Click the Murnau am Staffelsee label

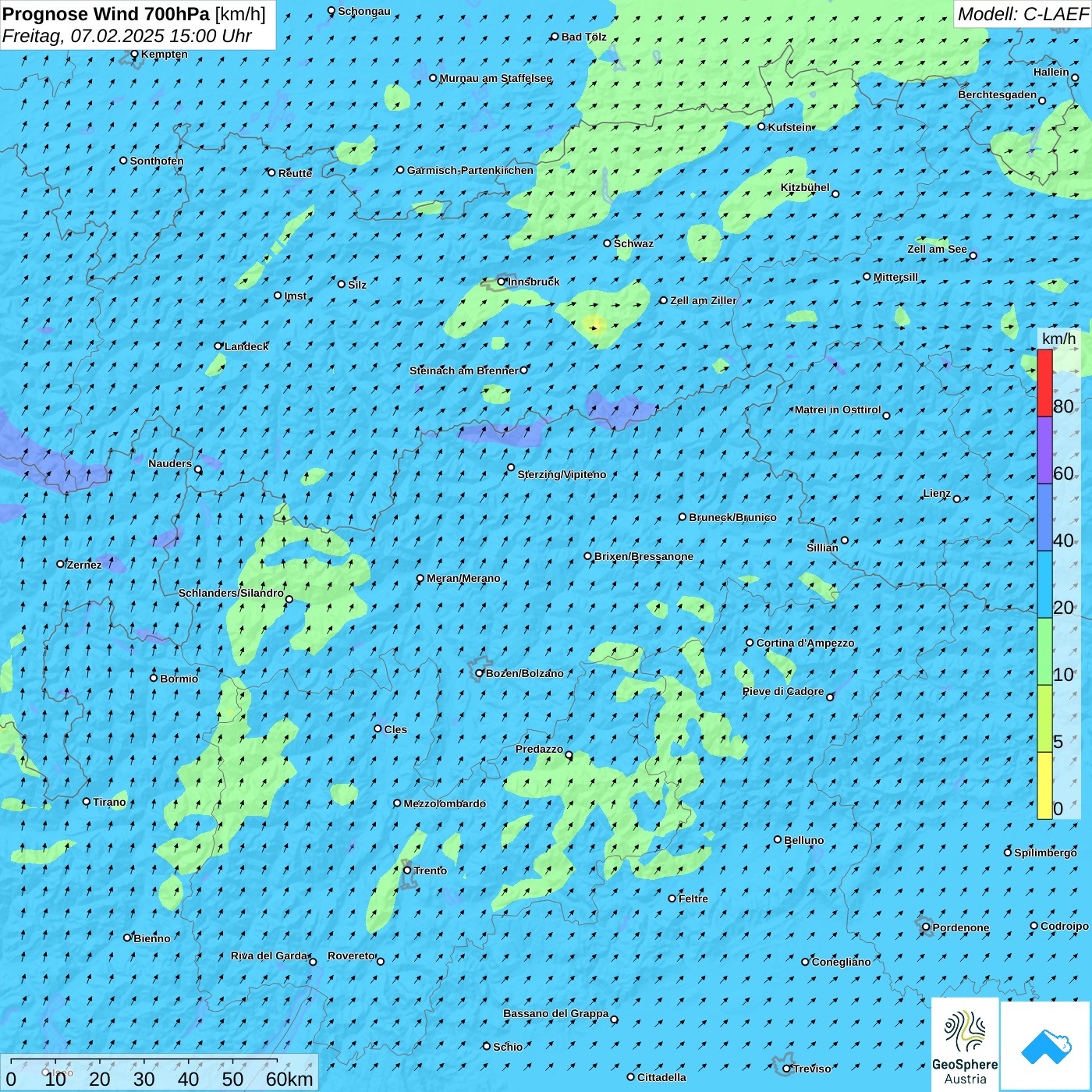click(496, 78)
